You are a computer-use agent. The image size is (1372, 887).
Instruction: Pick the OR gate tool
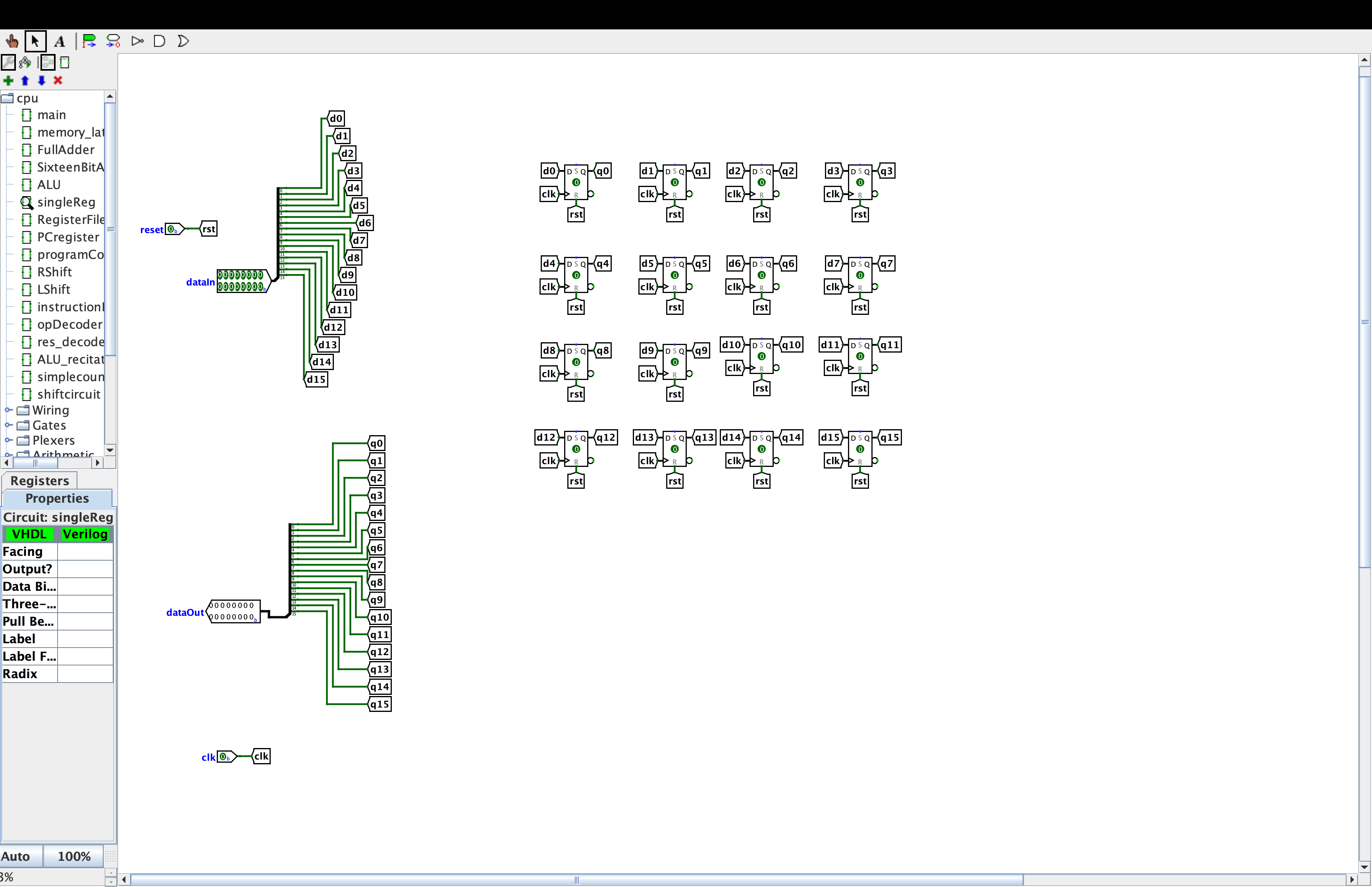(x=183, y=41)
